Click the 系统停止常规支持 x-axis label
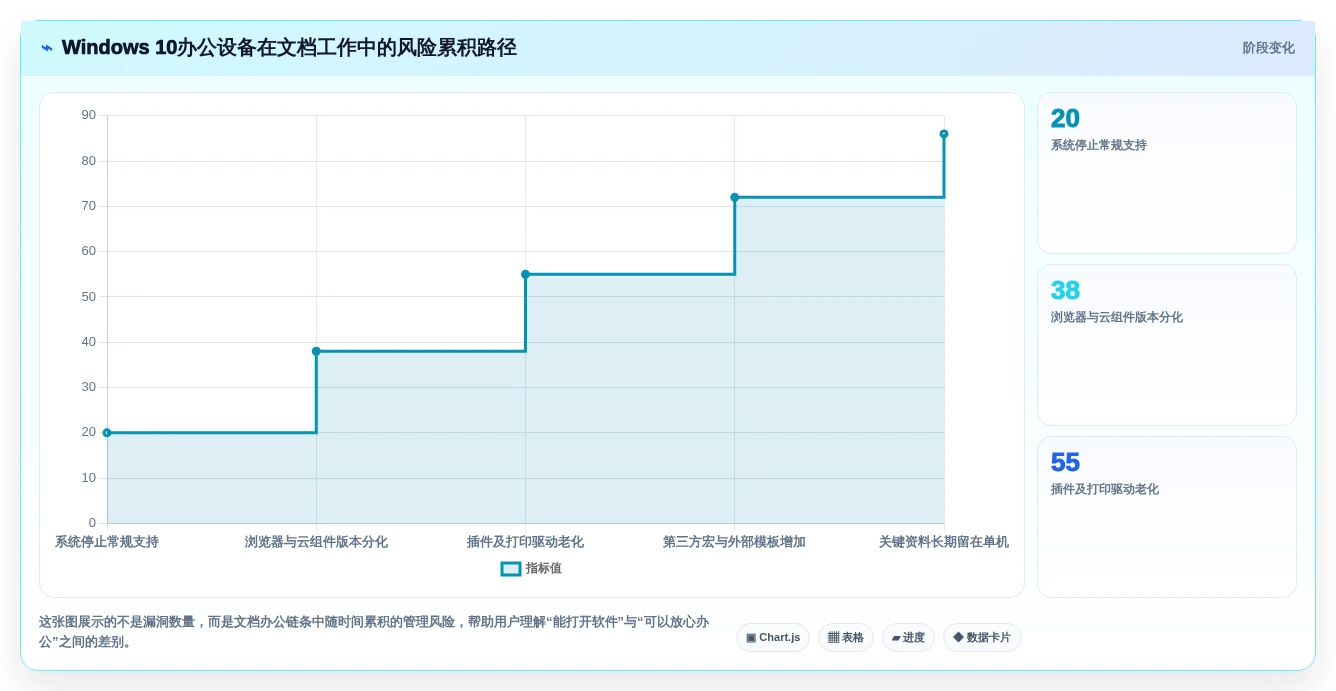1336x691 pixels. pyautogui.click(x=107, y=542)
